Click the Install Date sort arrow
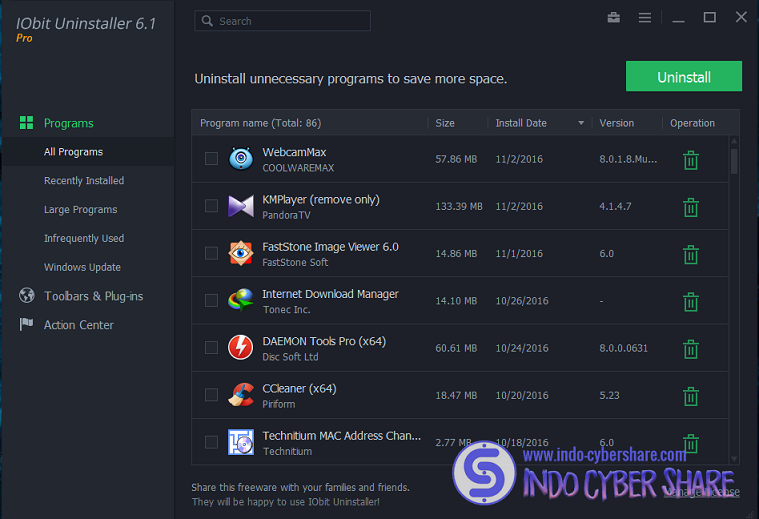 [581, 123]
